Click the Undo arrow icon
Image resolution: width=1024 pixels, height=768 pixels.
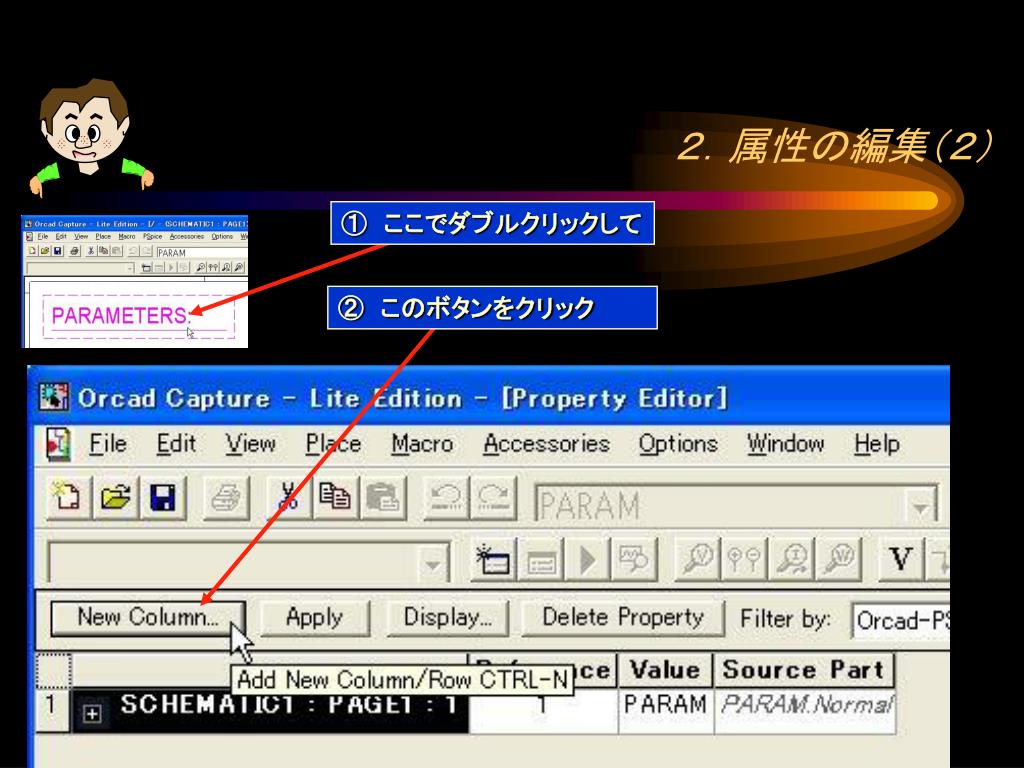446,499
